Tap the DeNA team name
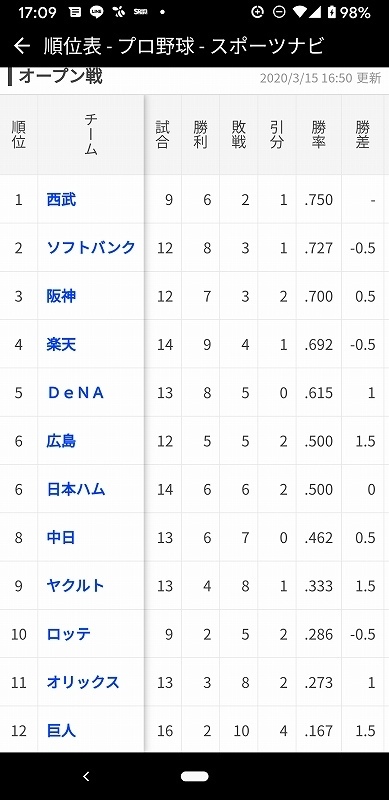This screenshot has height=800, width=389. click(76, 392)
